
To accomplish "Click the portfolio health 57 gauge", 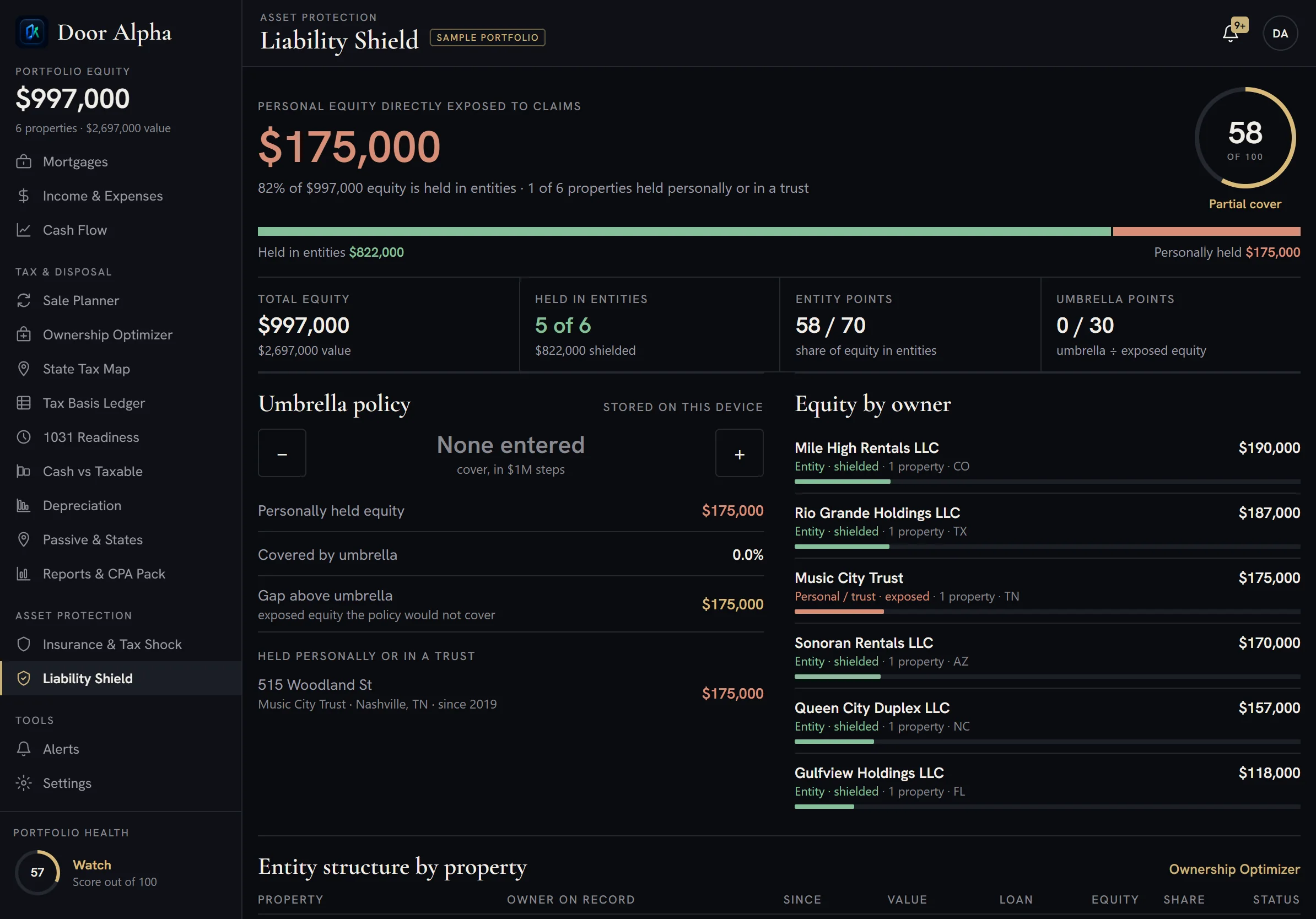I will [37, 872].
